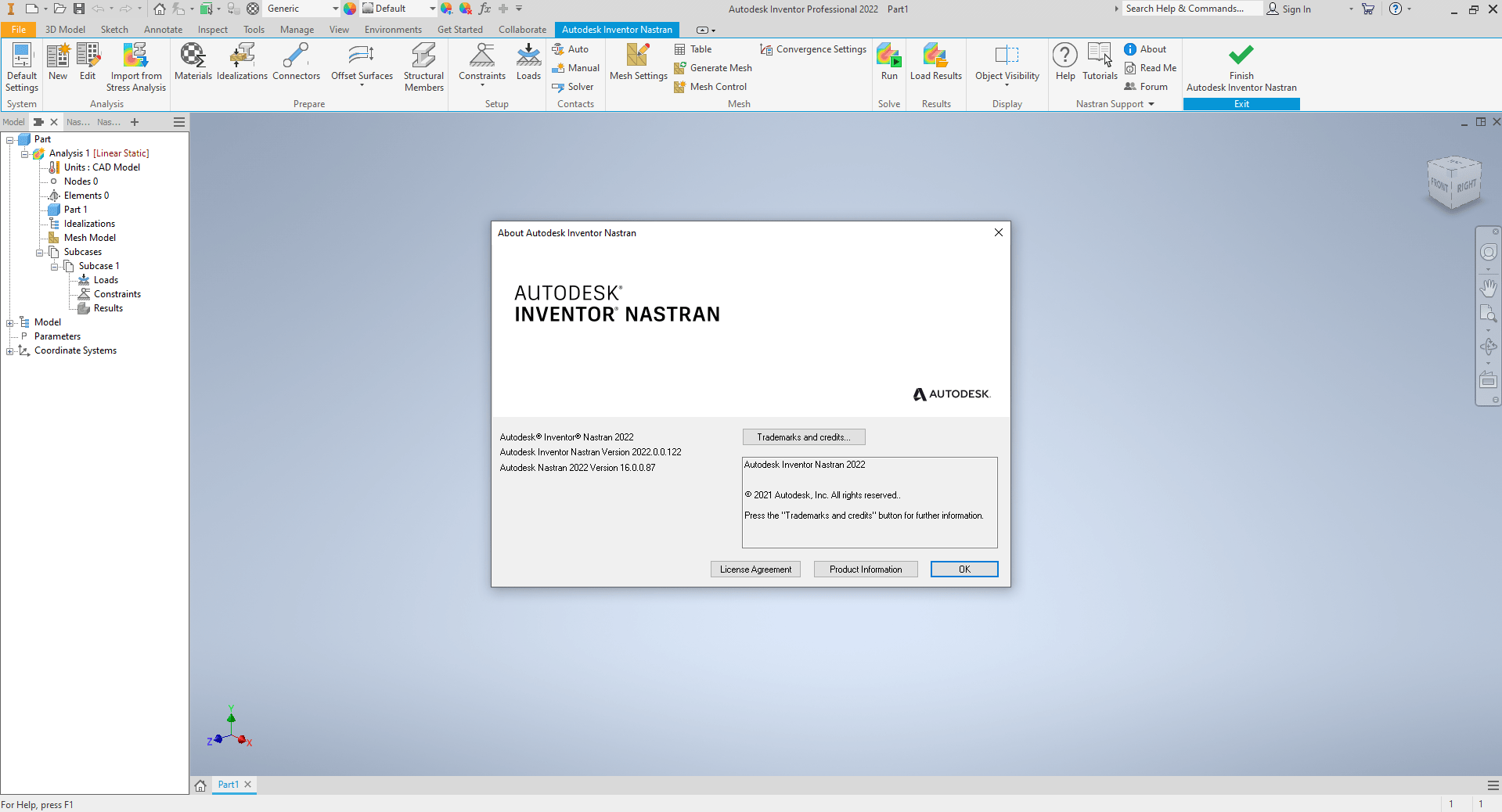Select Offset Surfaces tool
The image size is (1502, 812).
[x=362, y=64]
